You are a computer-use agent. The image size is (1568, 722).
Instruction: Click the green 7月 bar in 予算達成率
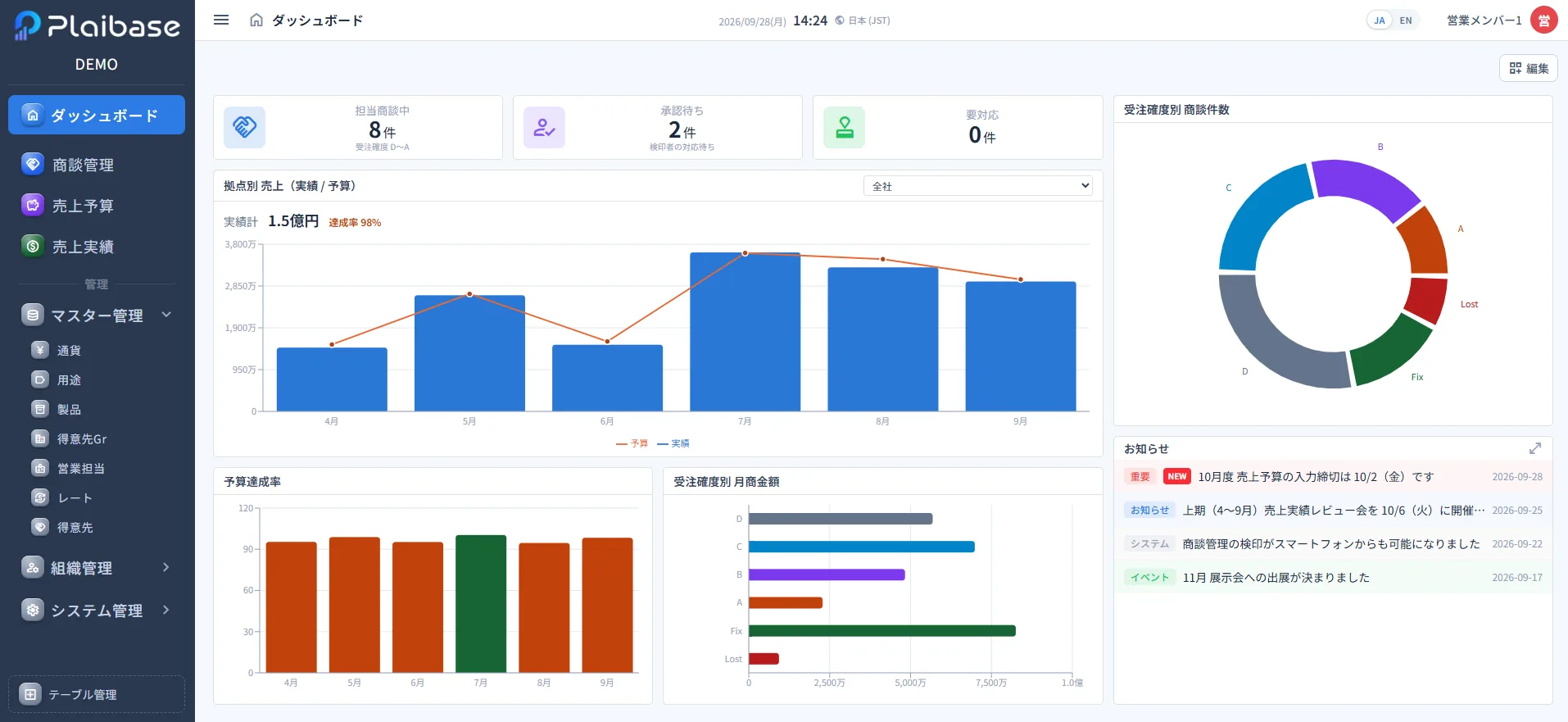[x=481, y=604]
